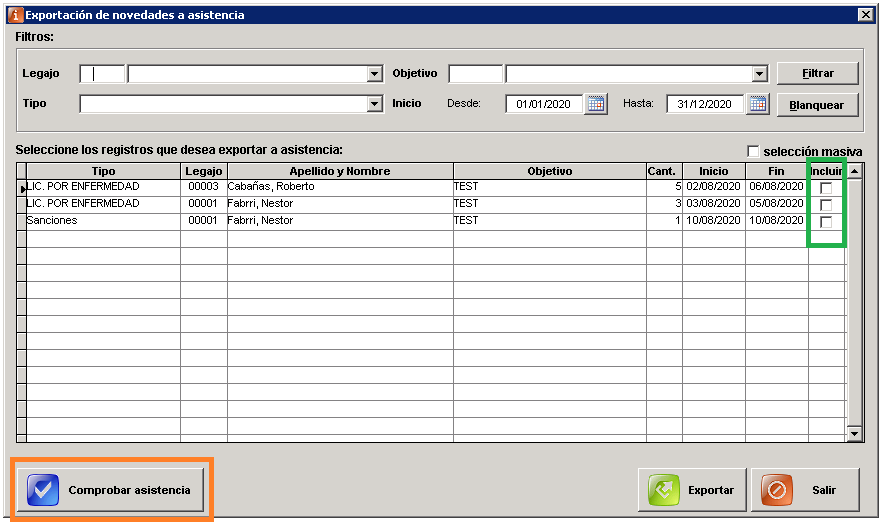Select the 'Sanciones' type cell
Viewport: 885px width, 526px height.
point(103,221)
